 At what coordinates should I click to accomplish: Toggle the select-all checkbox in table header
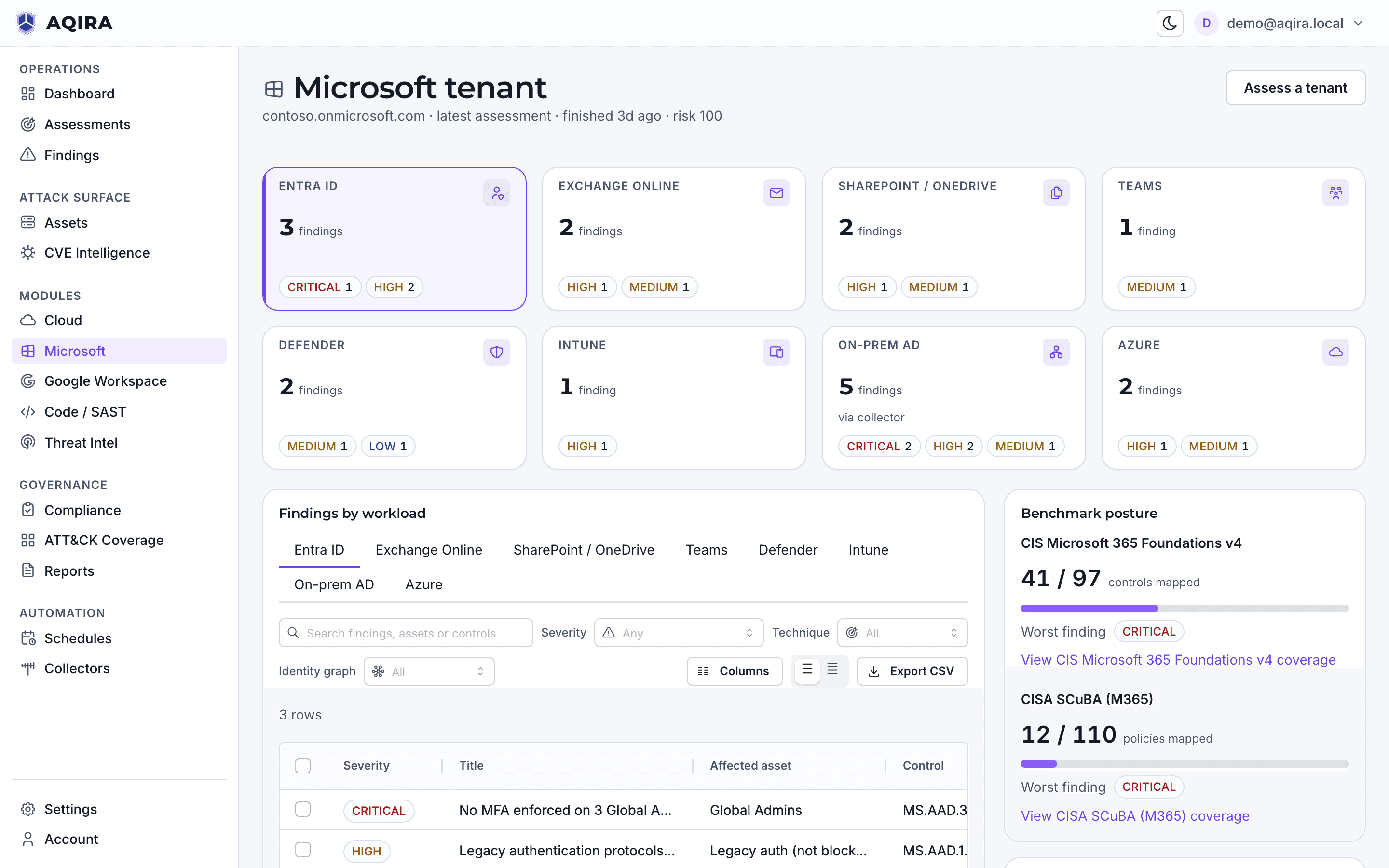[x=302, y=765]
